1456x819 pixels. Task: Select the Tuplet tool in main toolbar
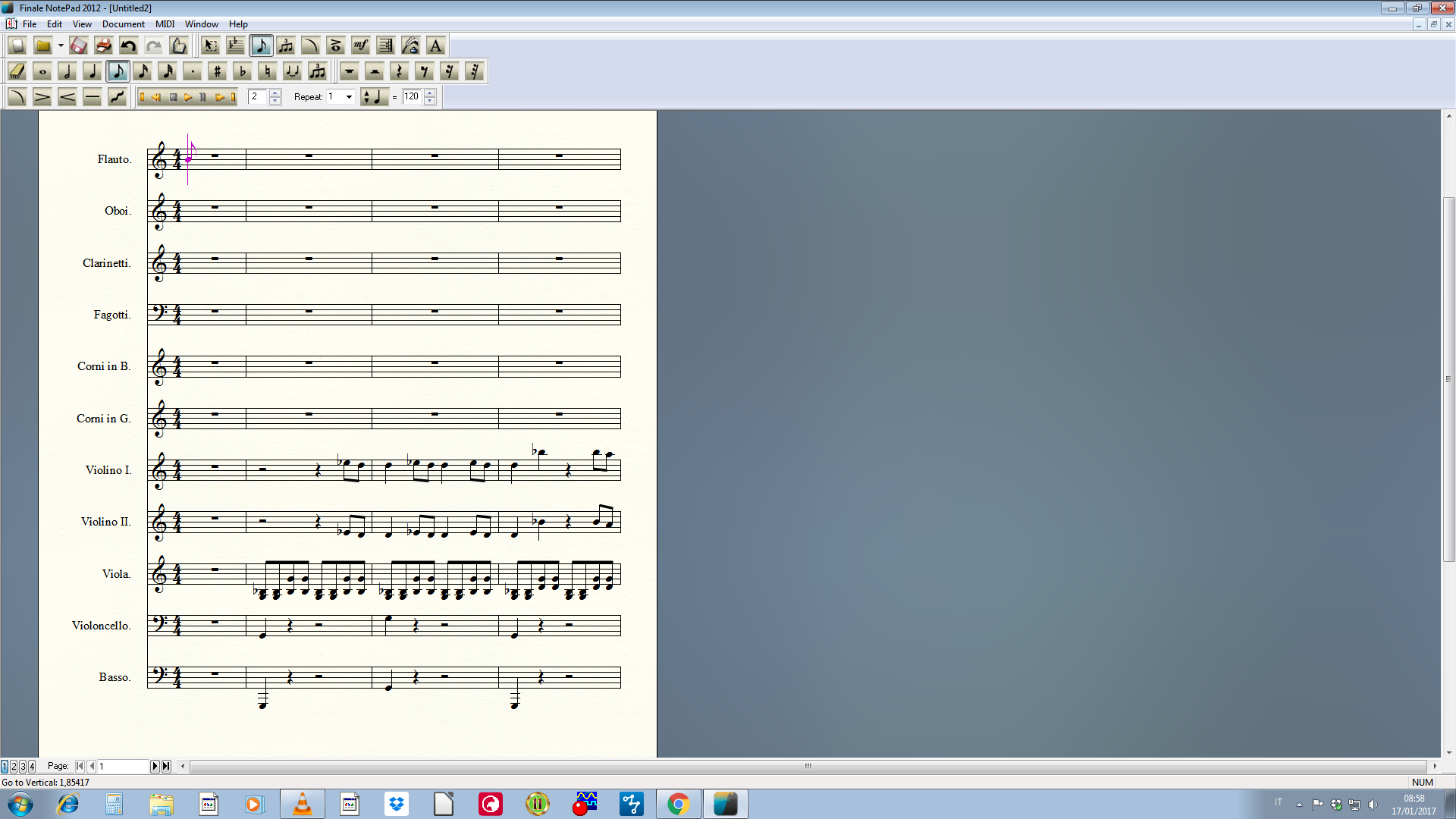(x=286, y=46)
